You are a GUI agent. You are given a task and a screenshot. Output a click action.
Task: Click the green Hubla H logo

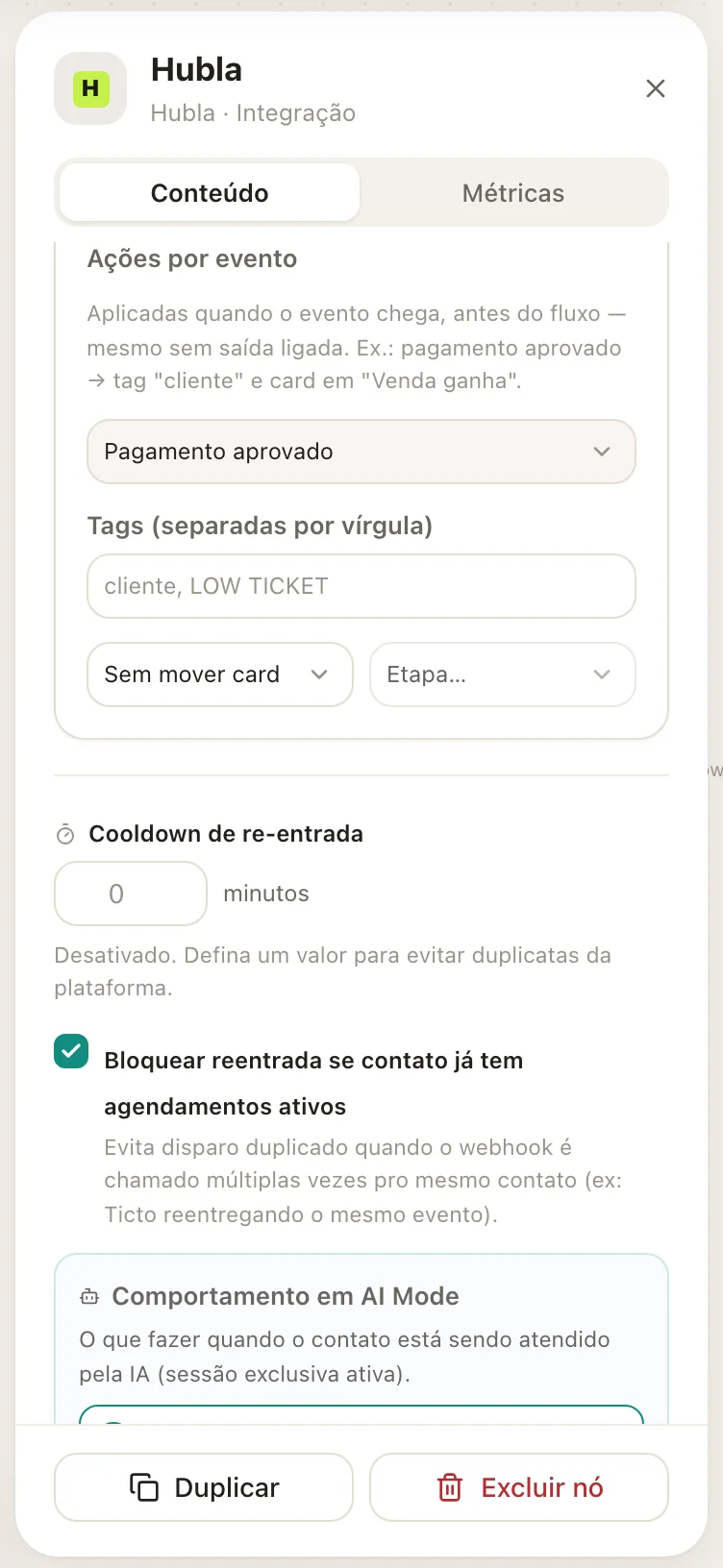click(x=90, y=88)
